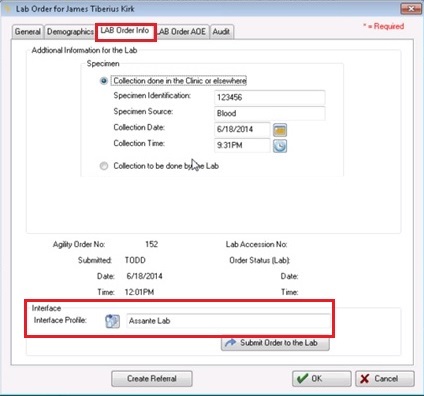Click the Lab Accession No label
The image size is (424, 396).
pos(256,244)
